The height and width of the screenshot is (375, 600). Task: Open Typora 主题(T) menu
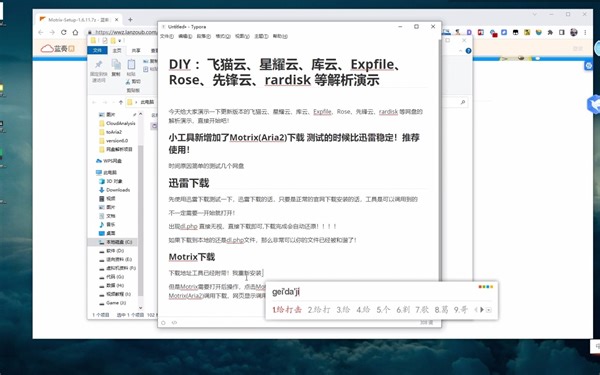pyautogui.click(x=261, y=36)
